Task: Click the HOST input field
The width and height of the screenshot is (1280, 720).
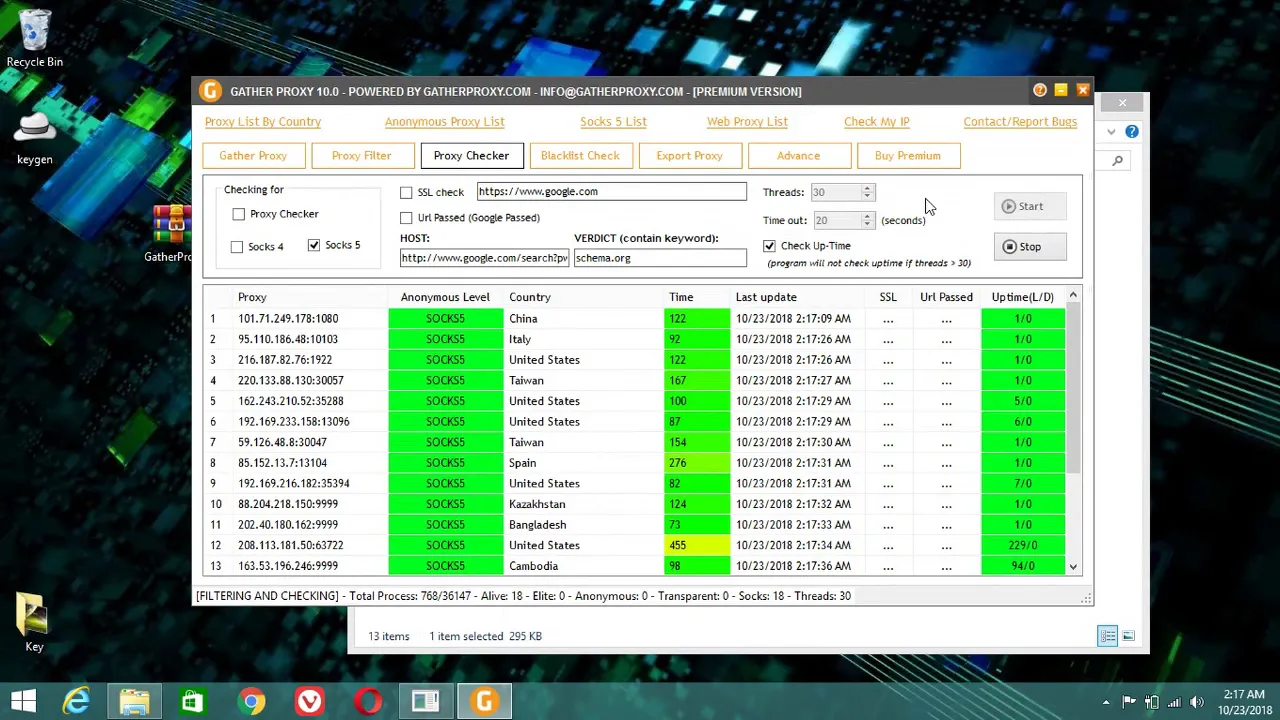Action: (x=485, y=258)
